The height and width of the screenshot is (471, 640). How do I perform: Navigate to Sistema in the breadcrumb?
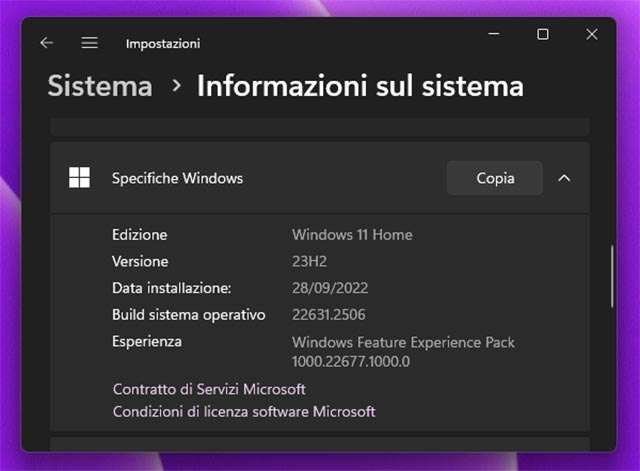coord(100,86)
